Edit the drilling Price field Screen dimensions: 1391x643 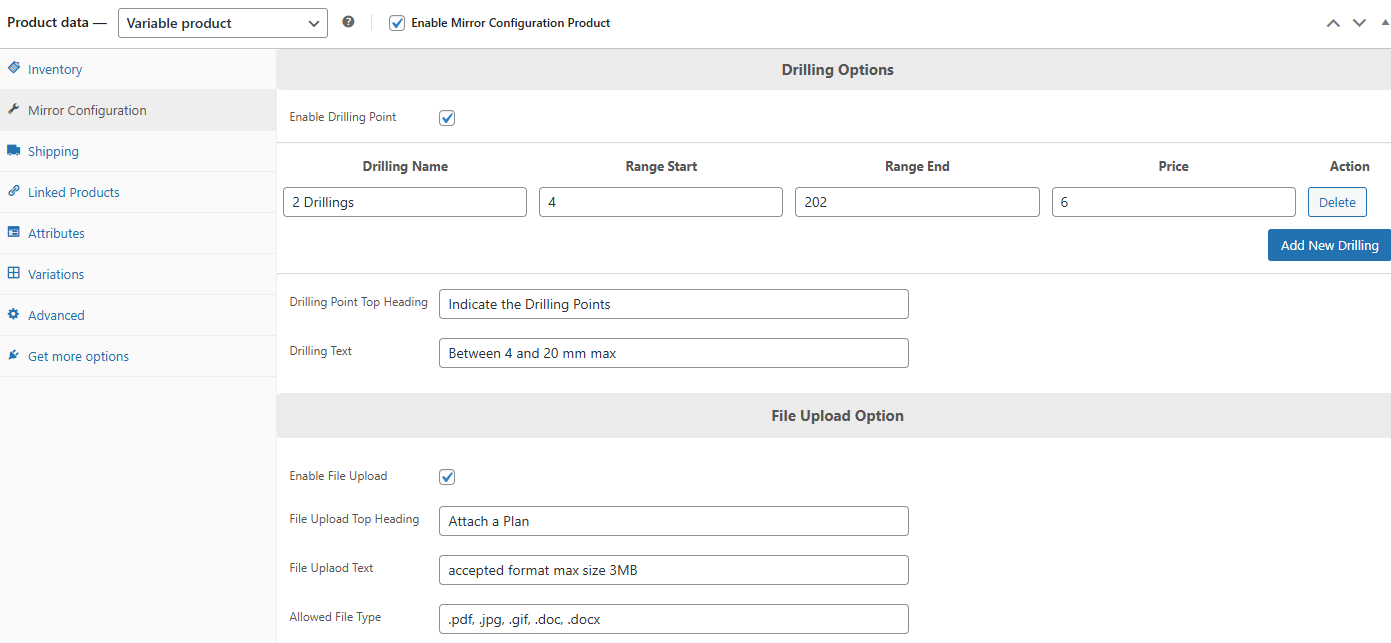(1174, 202)
